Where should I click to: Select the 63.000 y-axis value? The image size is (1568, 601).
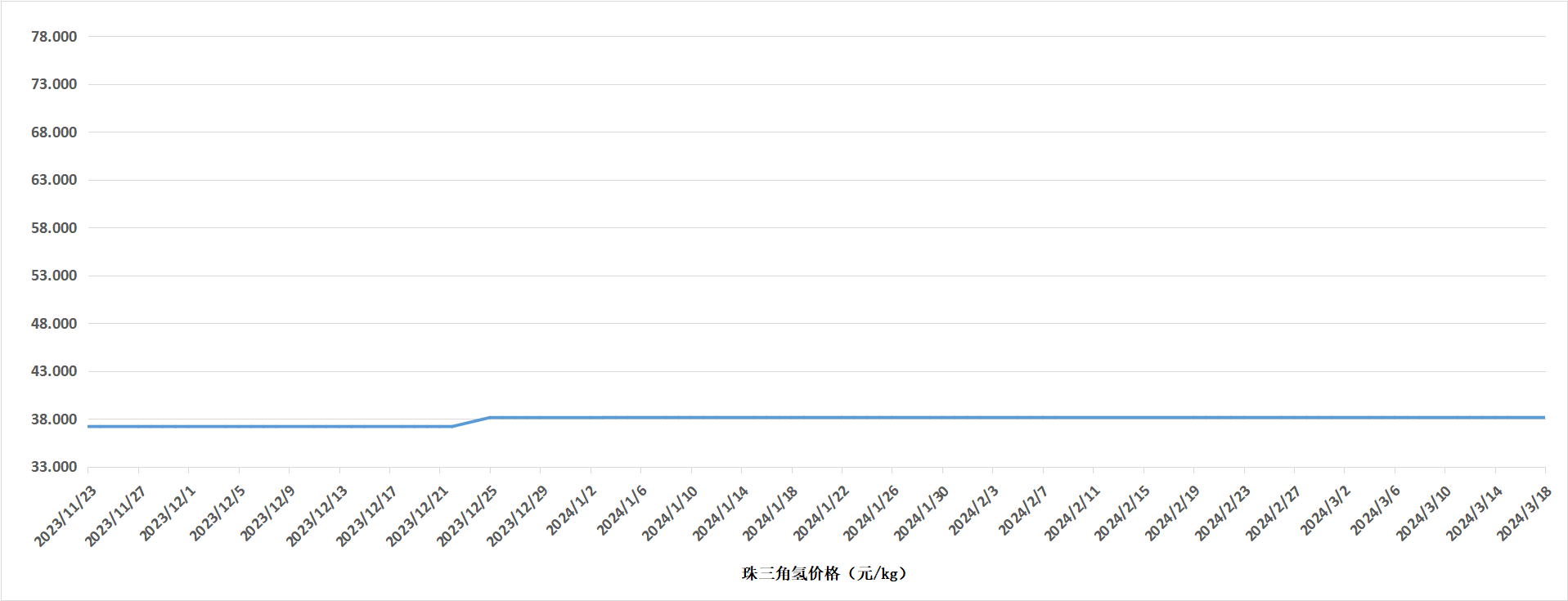pos(54,180)
